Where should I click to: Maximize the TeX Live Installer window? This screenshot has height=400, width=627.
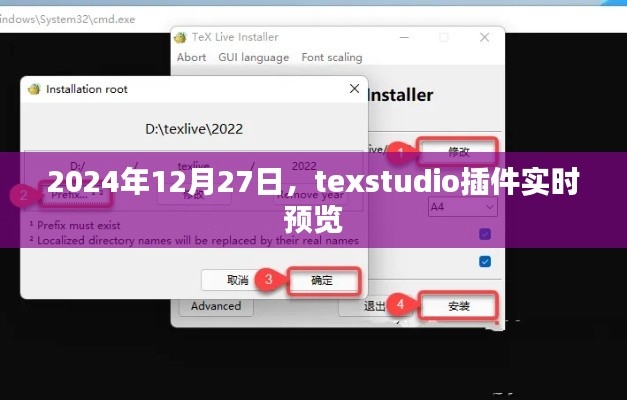click(444, 37)
